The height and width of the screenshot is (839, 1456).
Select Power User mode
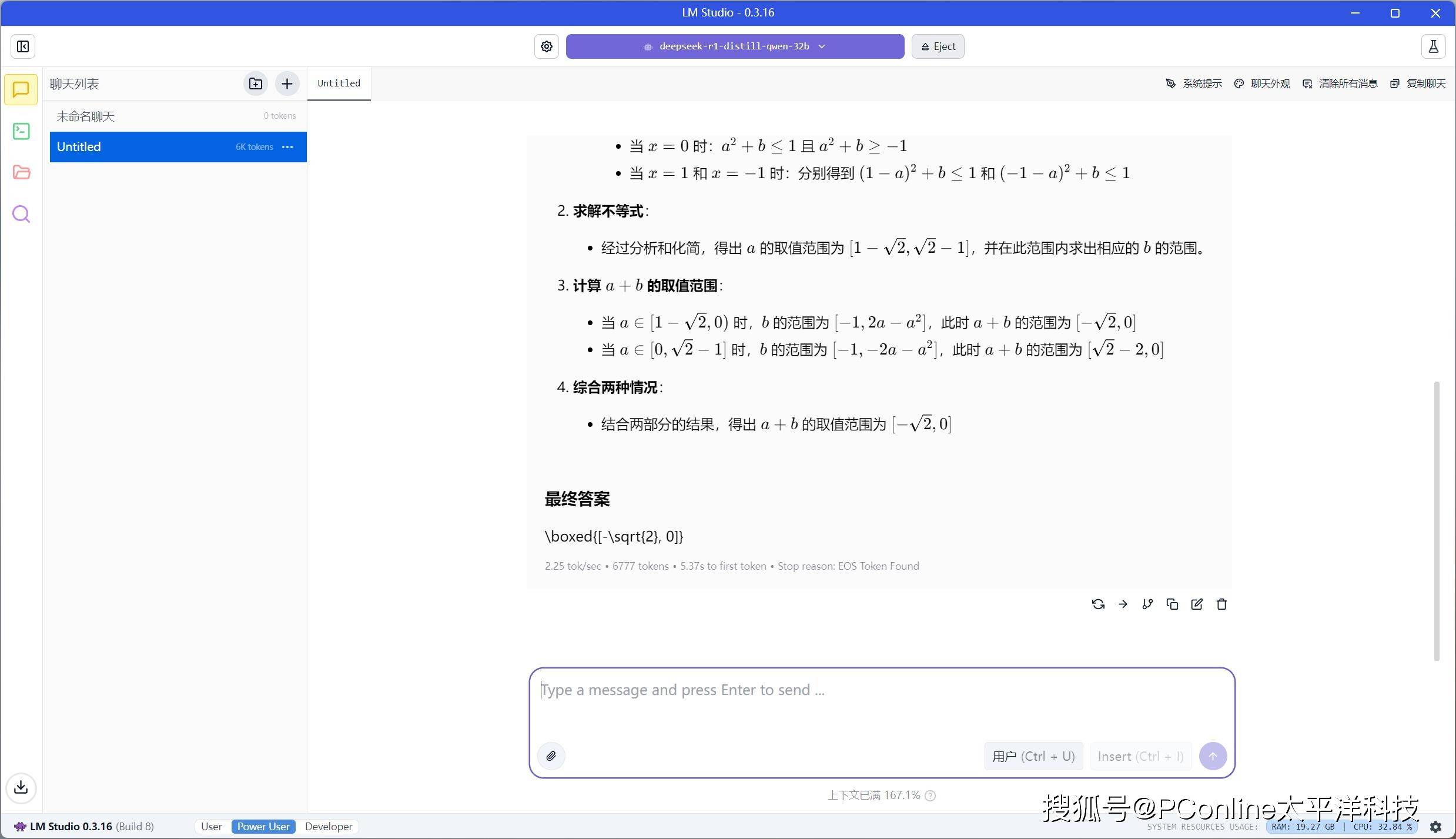263,827
